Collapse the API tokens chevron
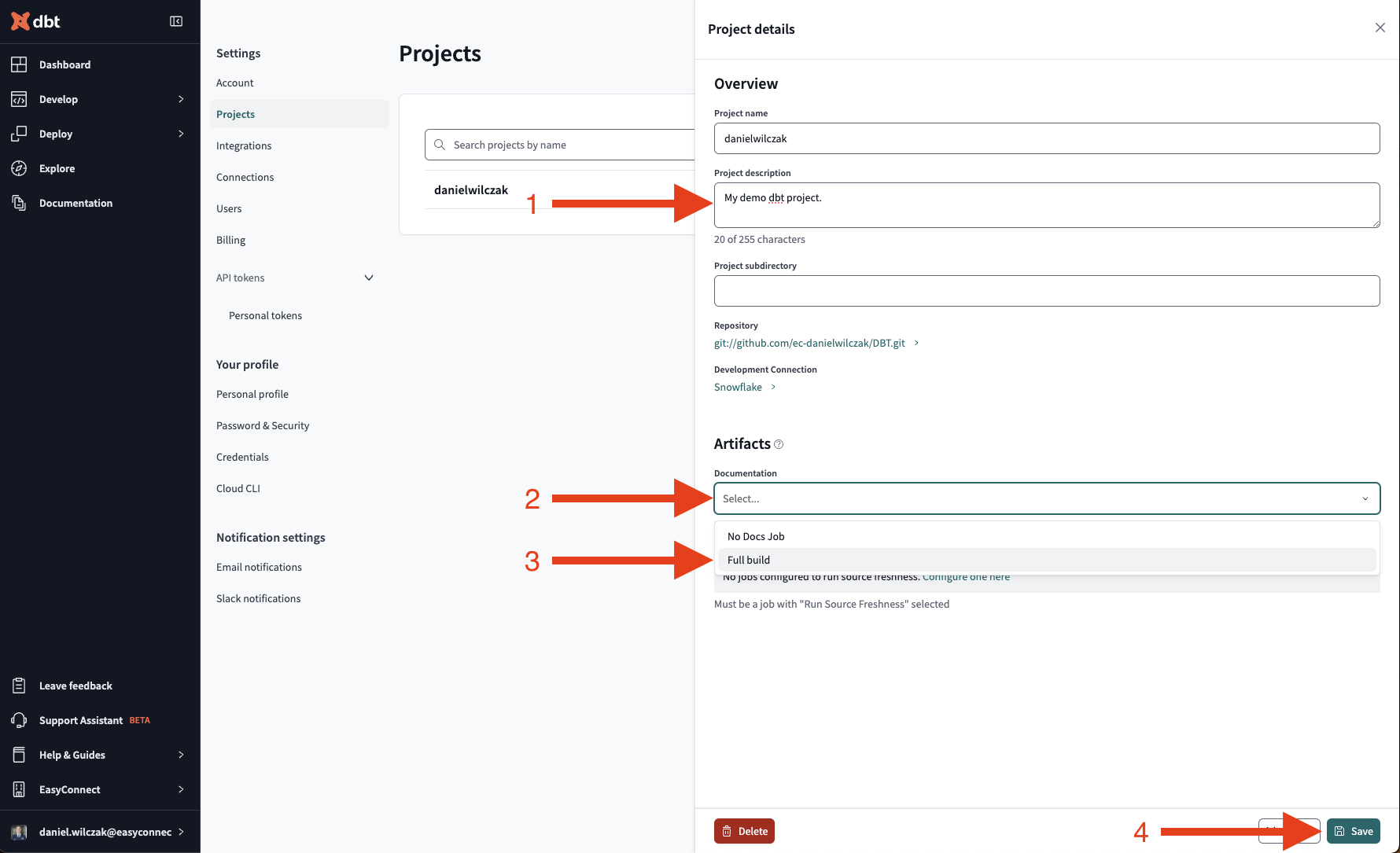The height and width of the screenshot is (853, 1400). point(369,278)
